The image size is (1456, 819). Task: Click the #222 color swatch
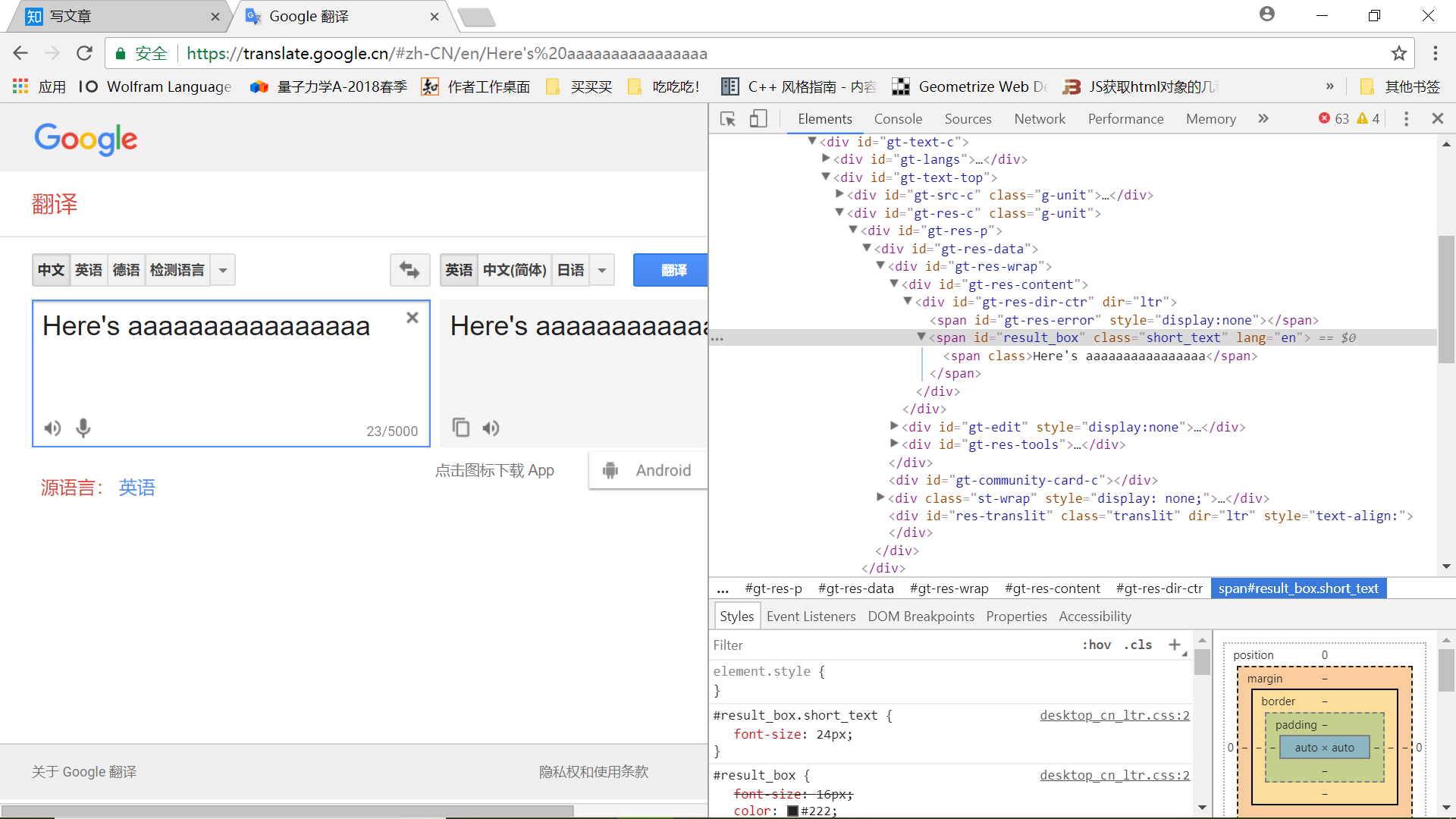[792, 811]
